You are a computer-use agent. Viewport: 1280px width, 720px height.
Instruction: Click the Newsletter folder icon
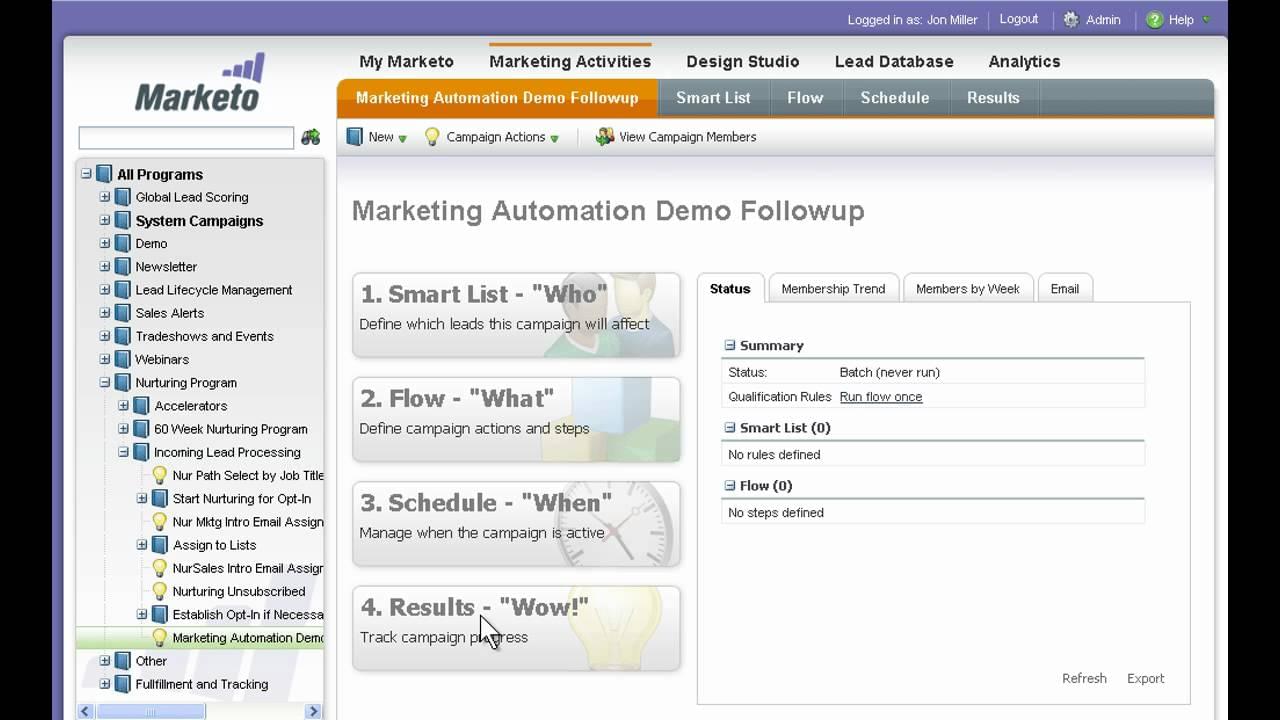[123, 267]
